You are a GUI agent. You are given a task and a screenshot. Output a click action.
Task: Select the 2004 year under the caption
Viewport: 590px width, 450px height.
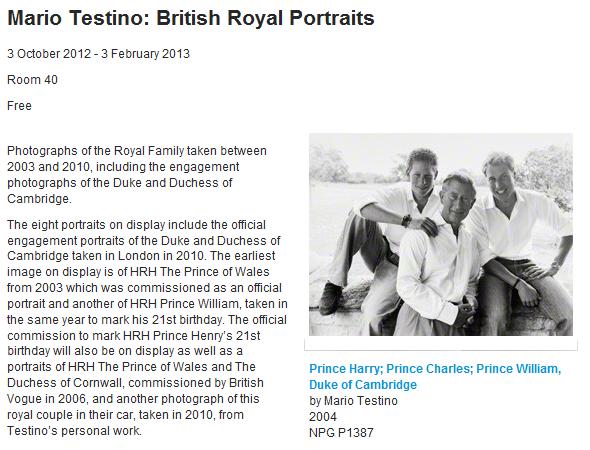[x=323, y=417]
